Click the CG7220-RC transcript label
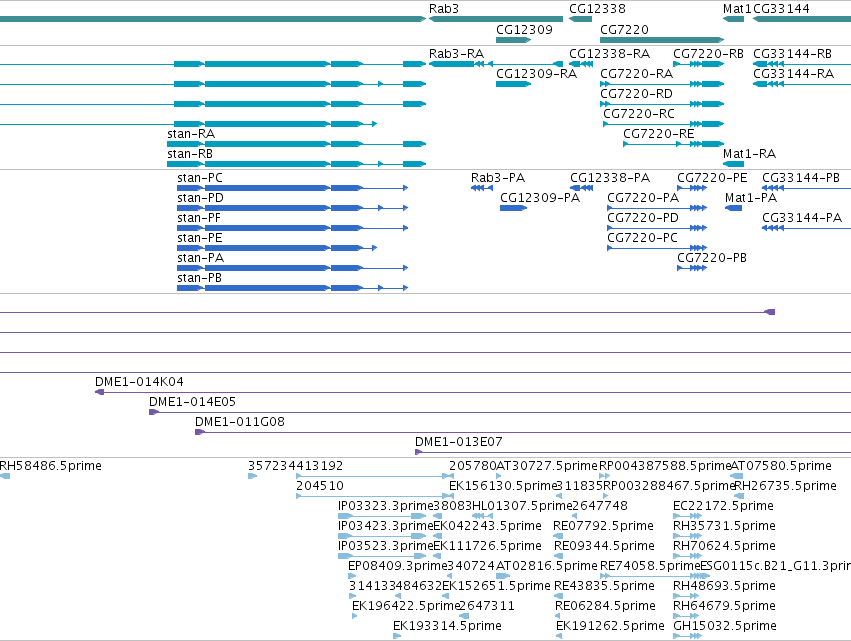 point(639,114)
